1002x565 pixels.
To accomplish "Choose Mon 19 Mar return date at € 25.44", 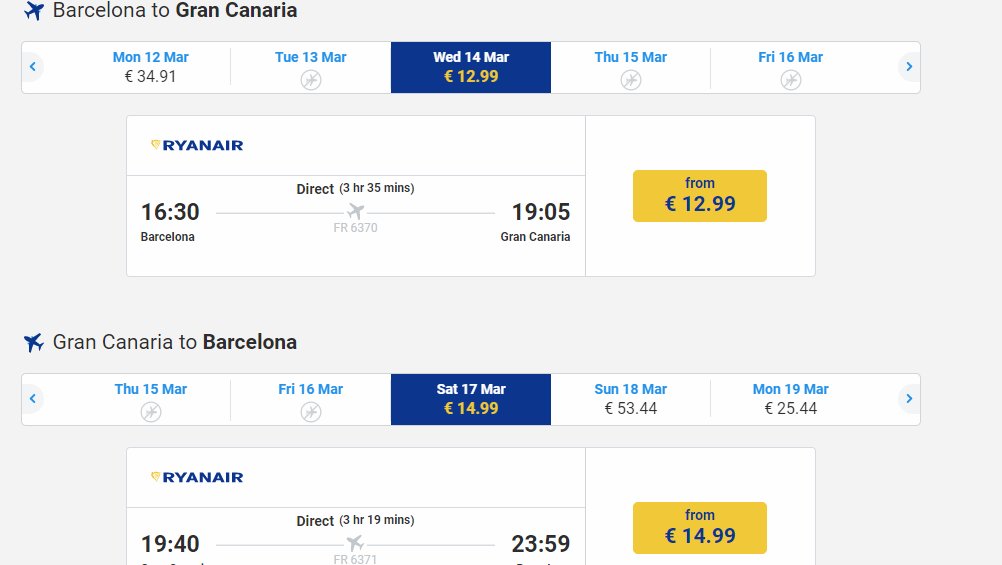I will 790,399.
